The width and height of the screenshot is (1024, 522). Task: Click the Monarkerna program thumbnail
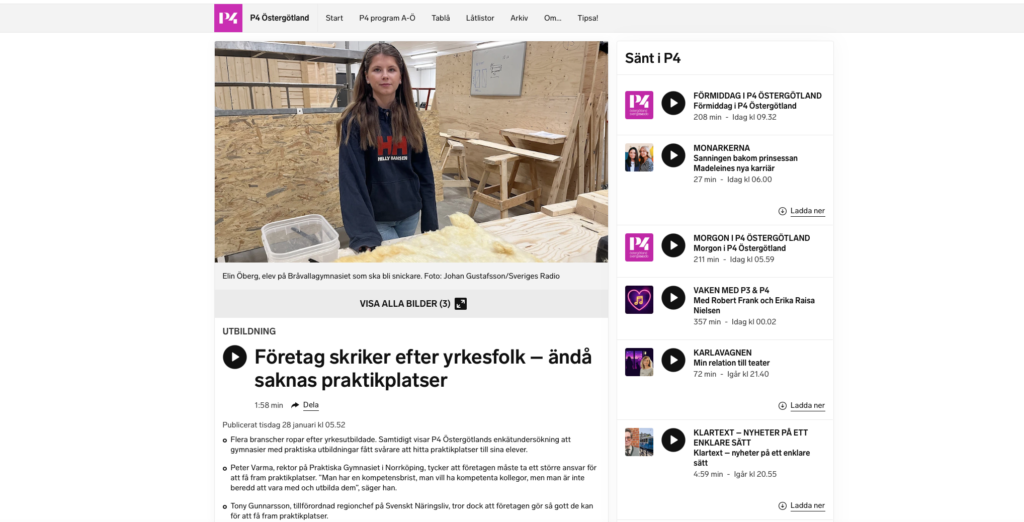[x=639, y=157]
